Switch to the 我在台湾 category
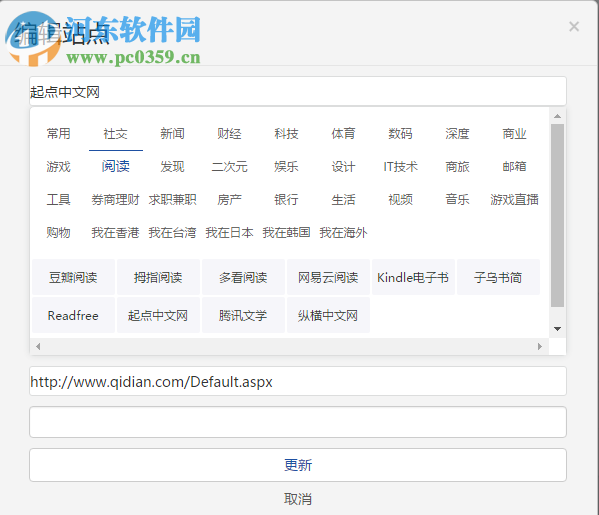This screenshot has width=599, height=515. (172, 232)
